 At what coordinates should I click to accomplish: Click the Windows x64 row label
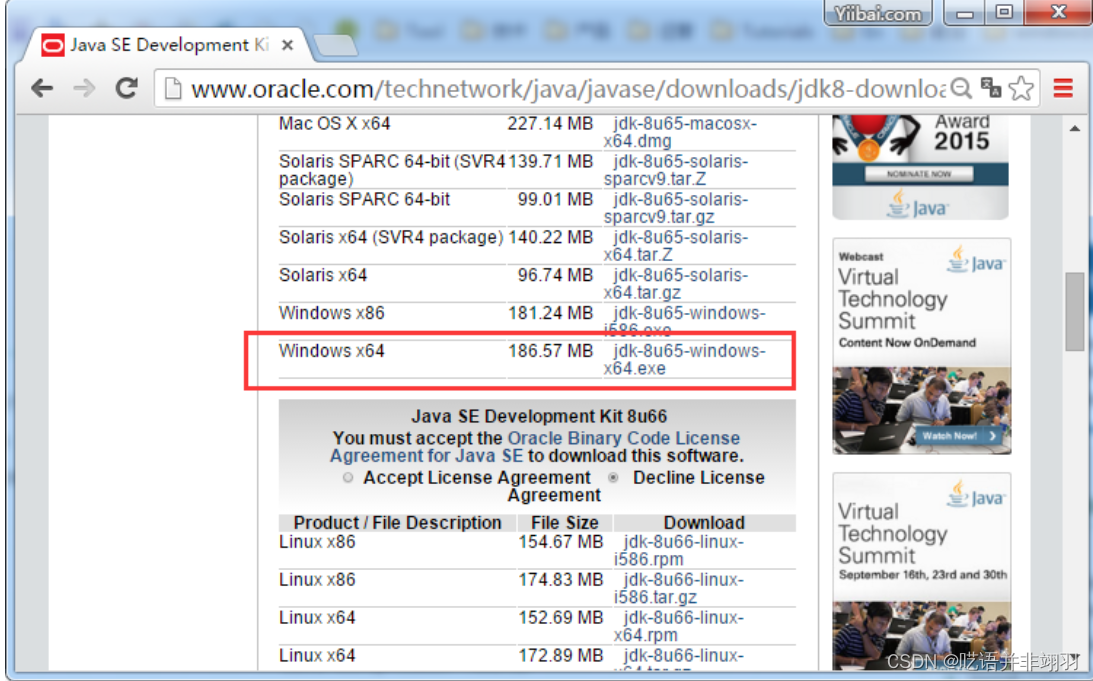click(x=332, y=351)
